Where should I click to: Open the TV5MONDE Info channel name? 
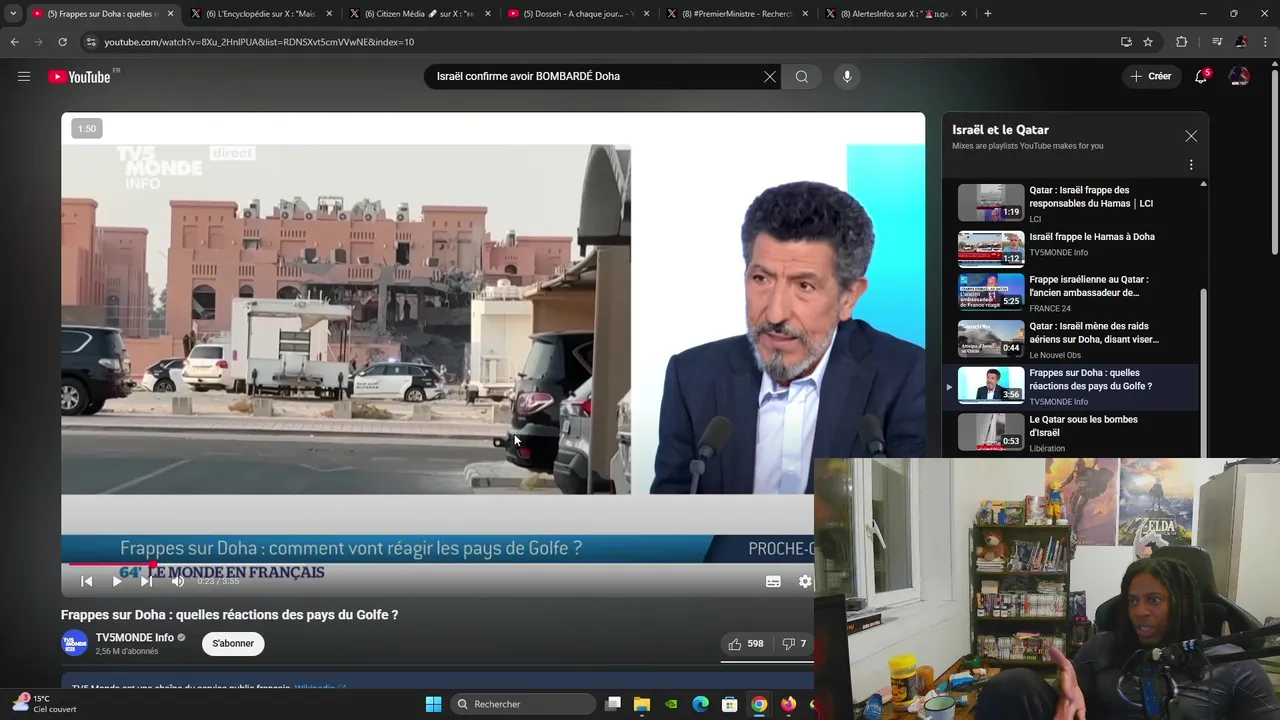(x=134, y=637)
